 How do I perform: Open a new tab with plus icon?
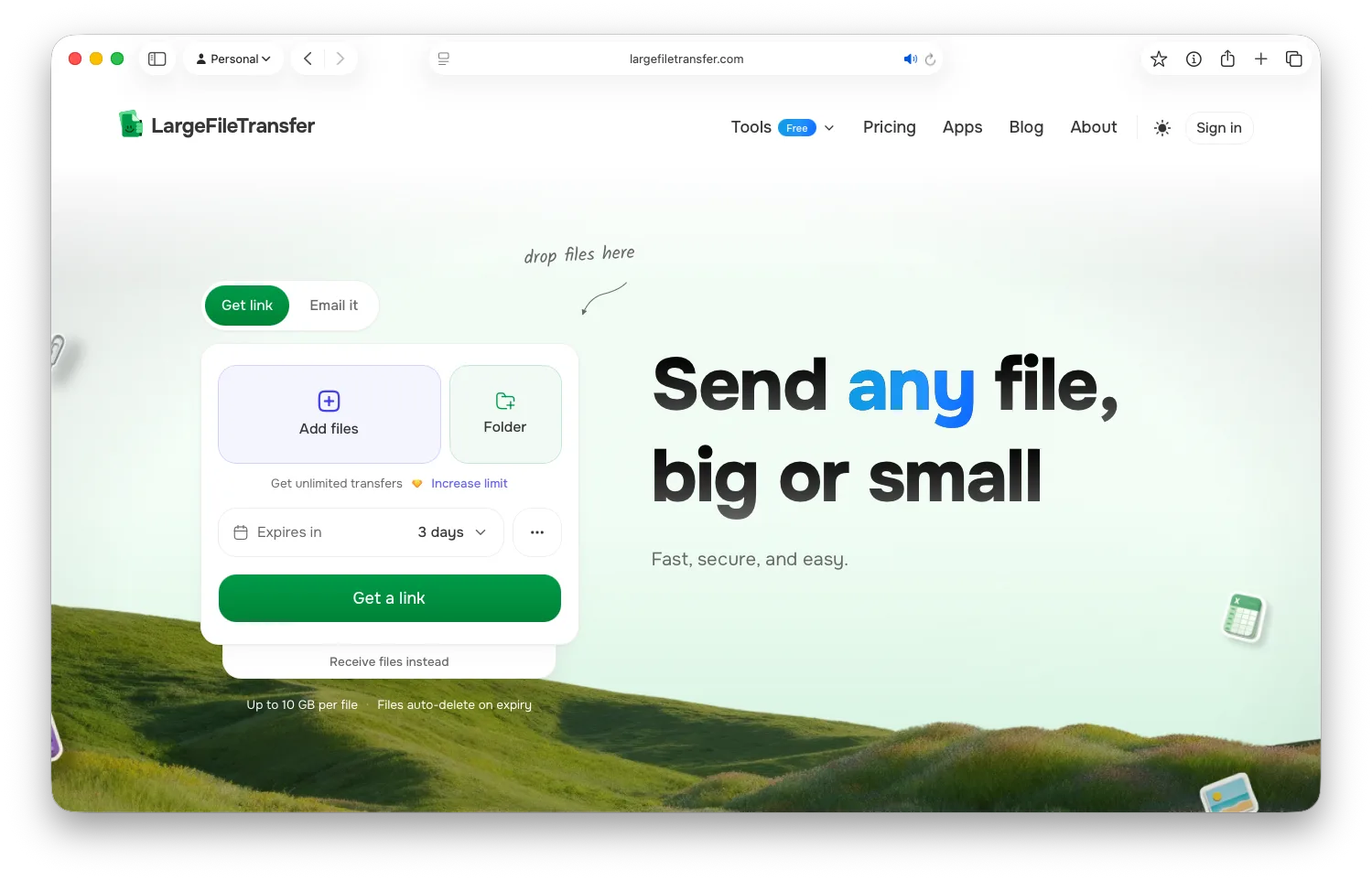point(1261,59)
